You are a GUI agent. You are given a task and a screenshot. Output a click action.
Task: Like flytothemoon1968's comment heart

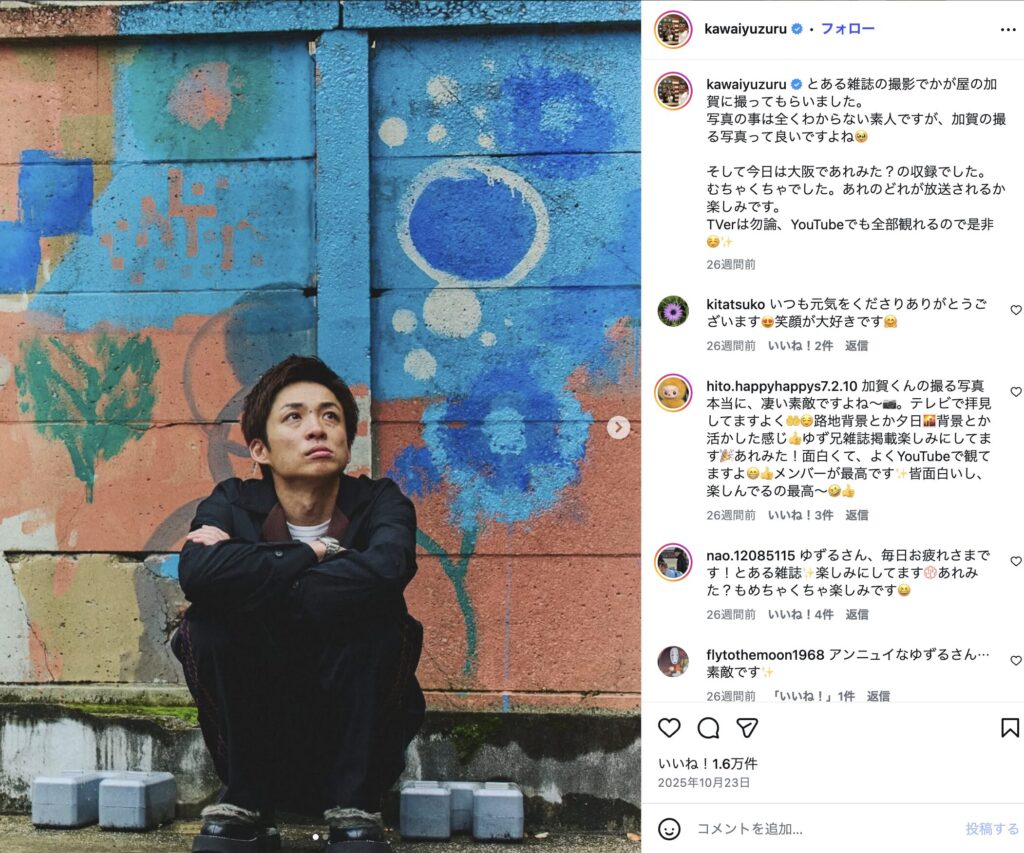click(1016, 660)
